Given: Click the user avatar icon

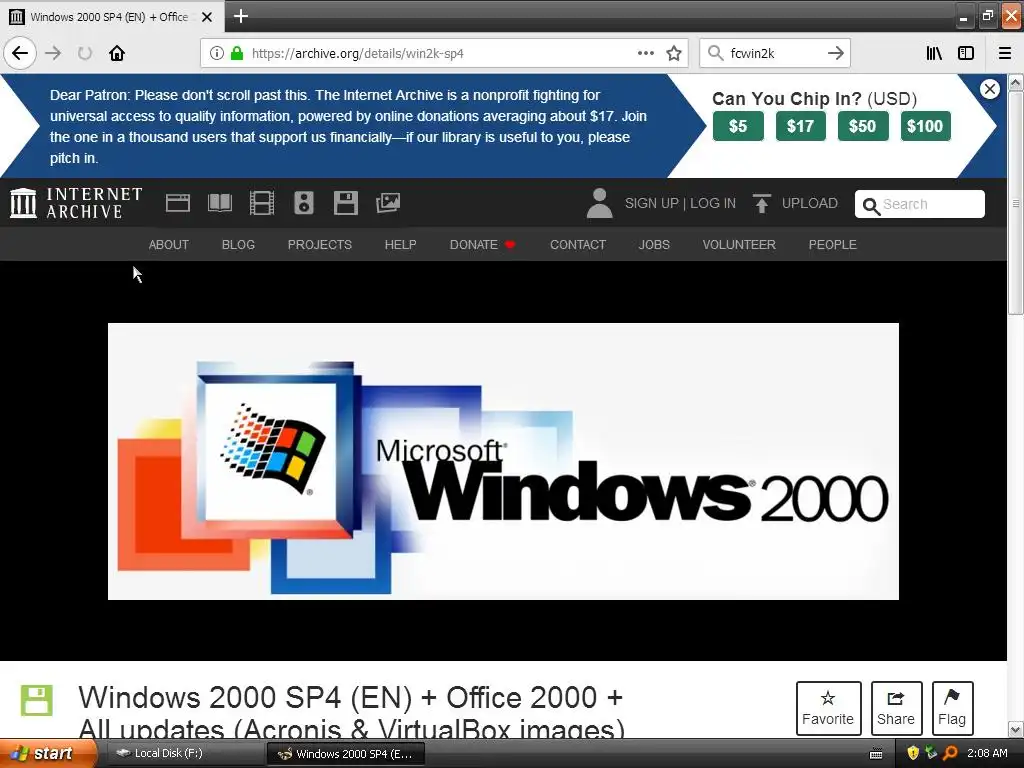Looking at the screenshot, I should pyautogui.click(x=599, y=203).
